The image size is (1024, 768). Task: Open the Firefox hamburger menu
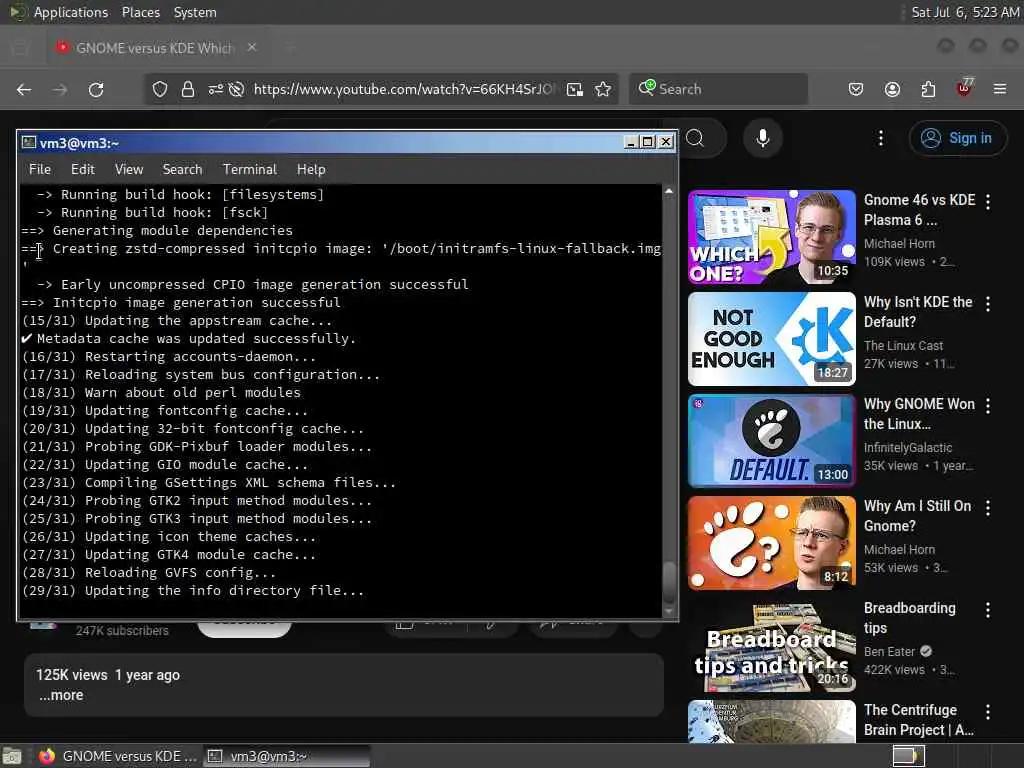pyautogui.click(x=1000, y=89)
